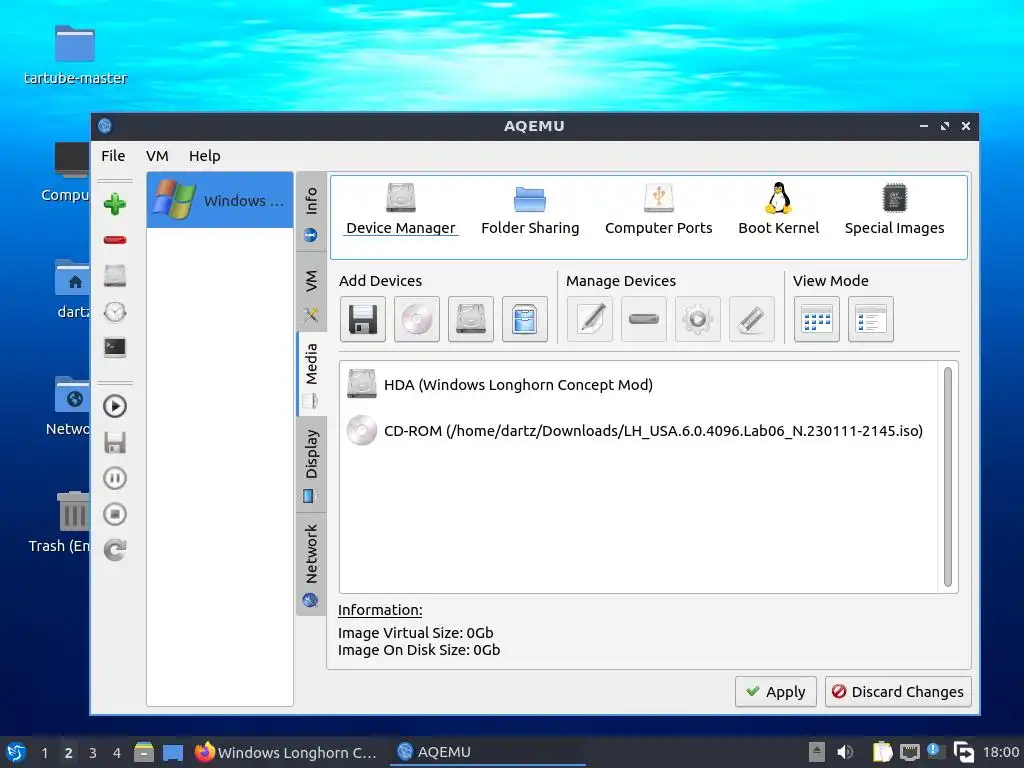Reset the VM with the circular arrow icon
This screenshot has height=768, width=1024.
[x=115, y=550]
